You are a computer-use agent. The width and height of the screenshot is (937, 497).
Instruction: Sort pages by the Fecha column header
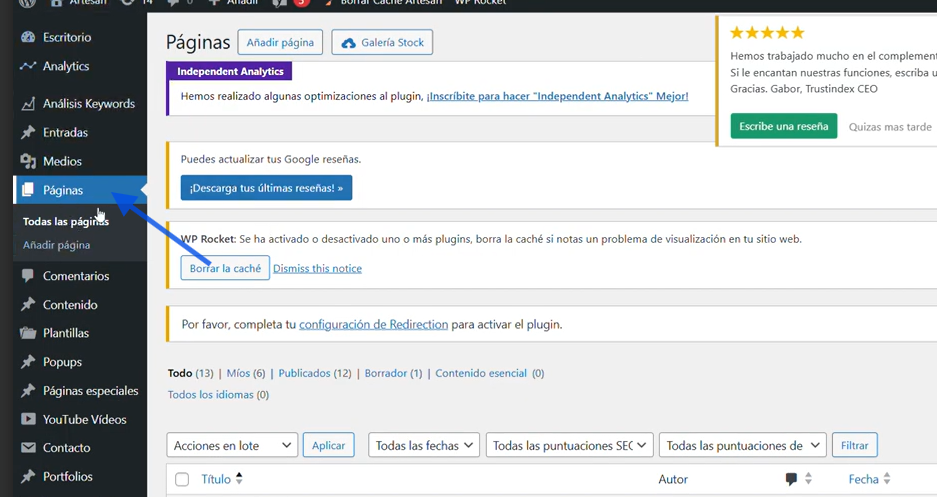864,479
